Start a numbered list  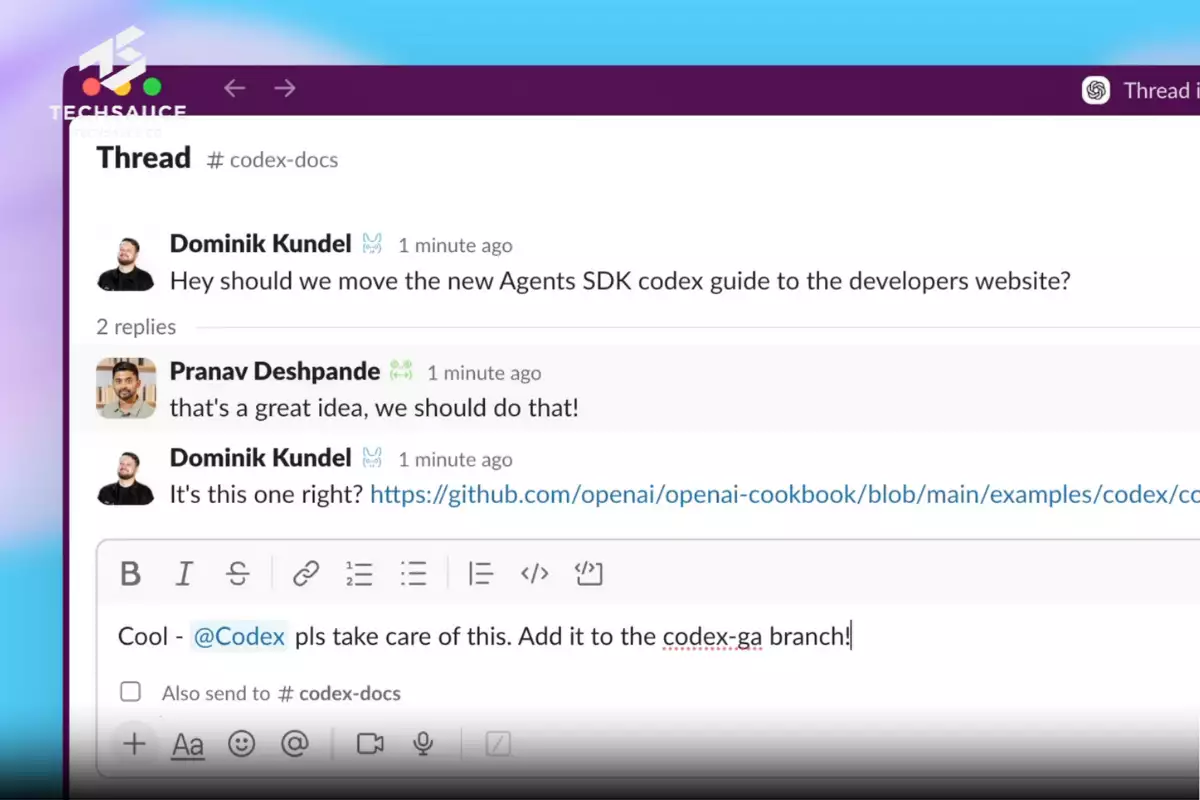[359, 573]
